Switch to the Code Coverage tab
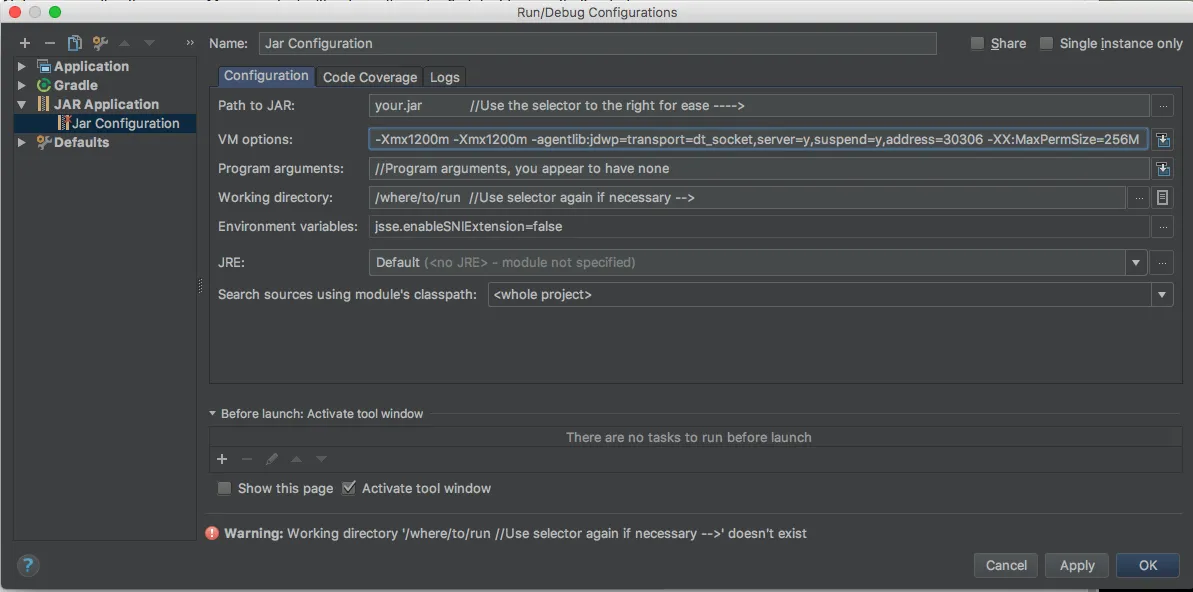Viewport: 1193px width, 592px height. pos(369,77)
